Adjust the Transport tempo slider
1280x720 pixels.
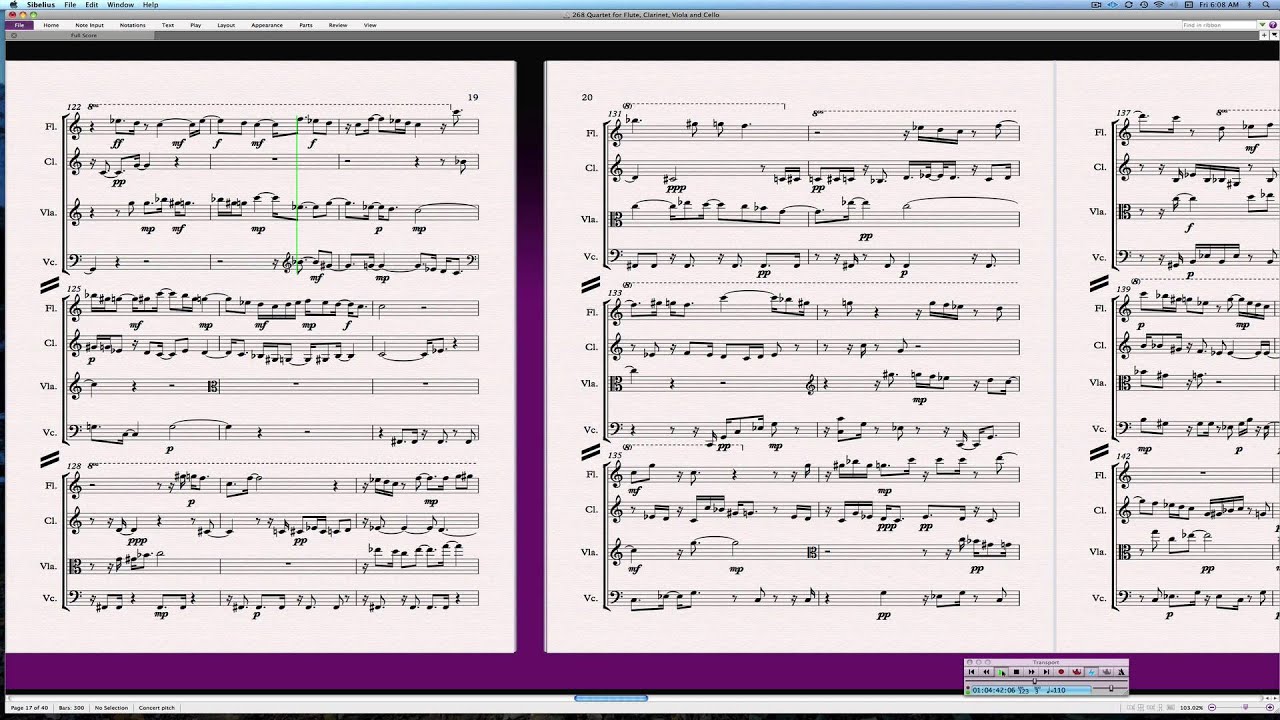(1111, 688)
